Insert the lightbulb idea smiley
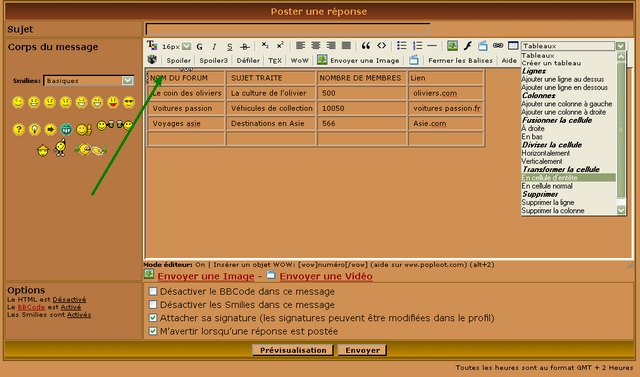Image resolution: width=640 pixels, height=377 pixels. 34,130
